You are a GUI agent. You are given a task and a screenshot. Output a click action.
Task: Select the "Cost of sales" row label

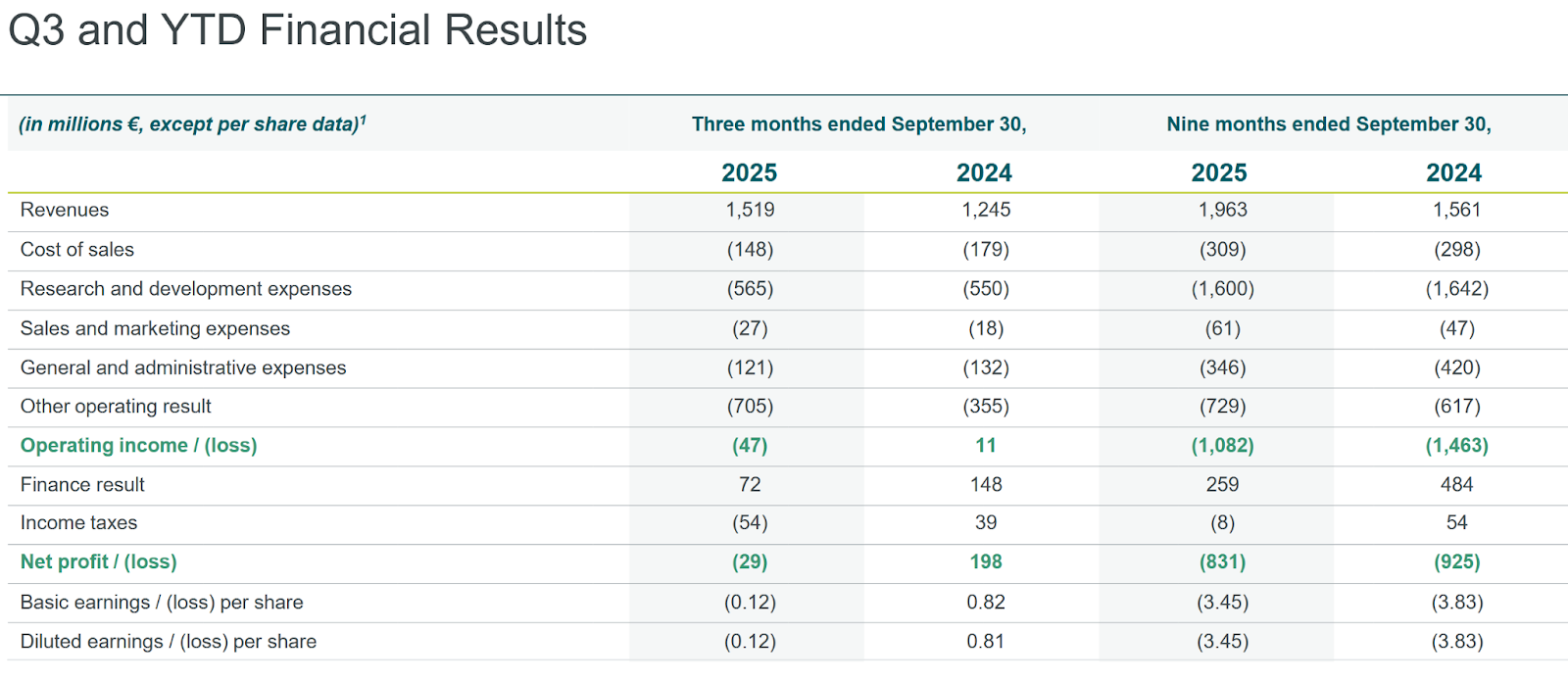coord(77,250)
